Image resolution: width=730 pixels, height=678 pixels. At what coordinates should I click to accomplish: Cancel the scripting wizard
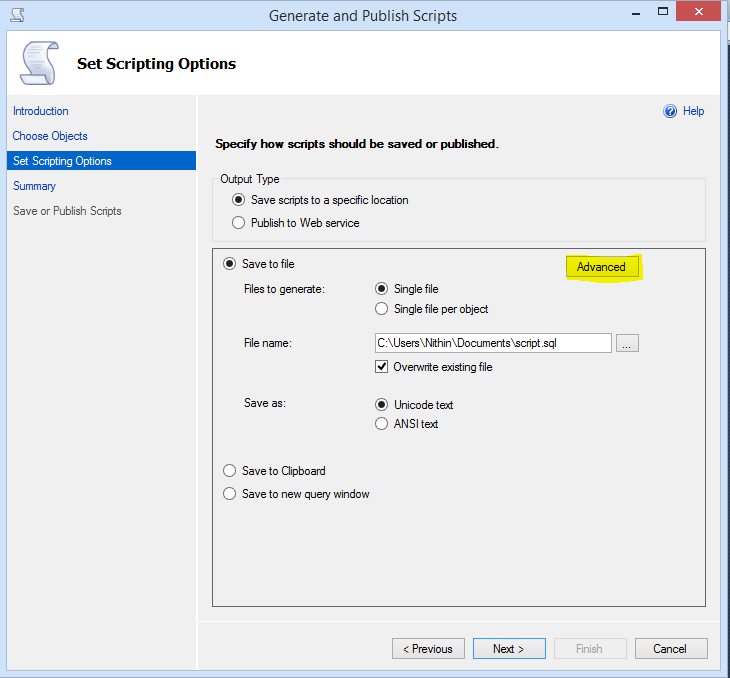click(x=671, y=649)
